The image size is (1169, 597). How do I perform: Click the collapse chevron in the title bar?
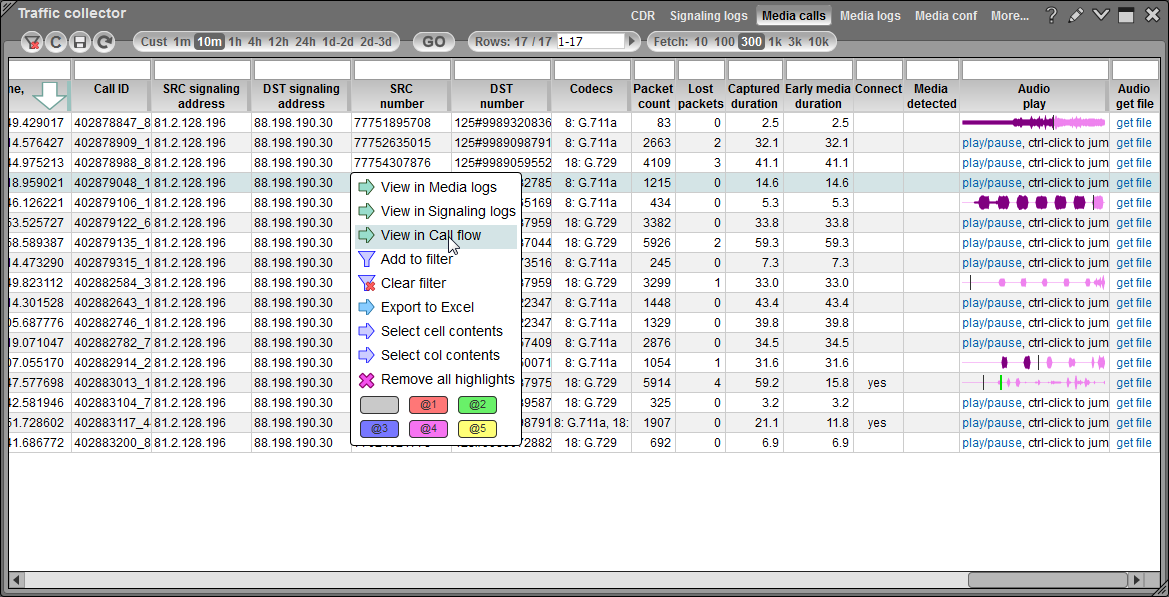pyautogui.click(x=1101, y=15)
